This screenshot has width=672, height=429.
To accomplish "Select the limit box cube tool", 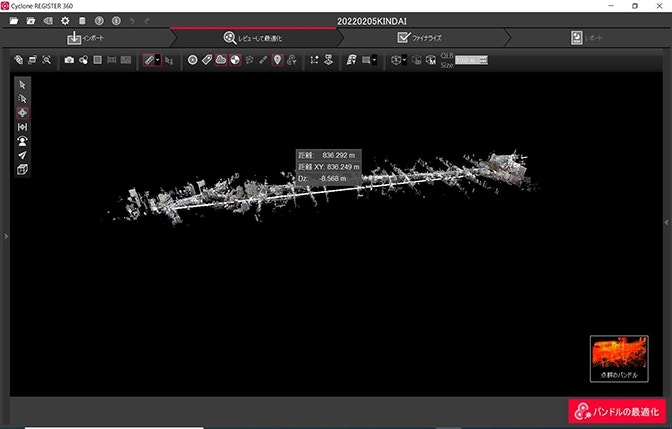I will (23, 169).
